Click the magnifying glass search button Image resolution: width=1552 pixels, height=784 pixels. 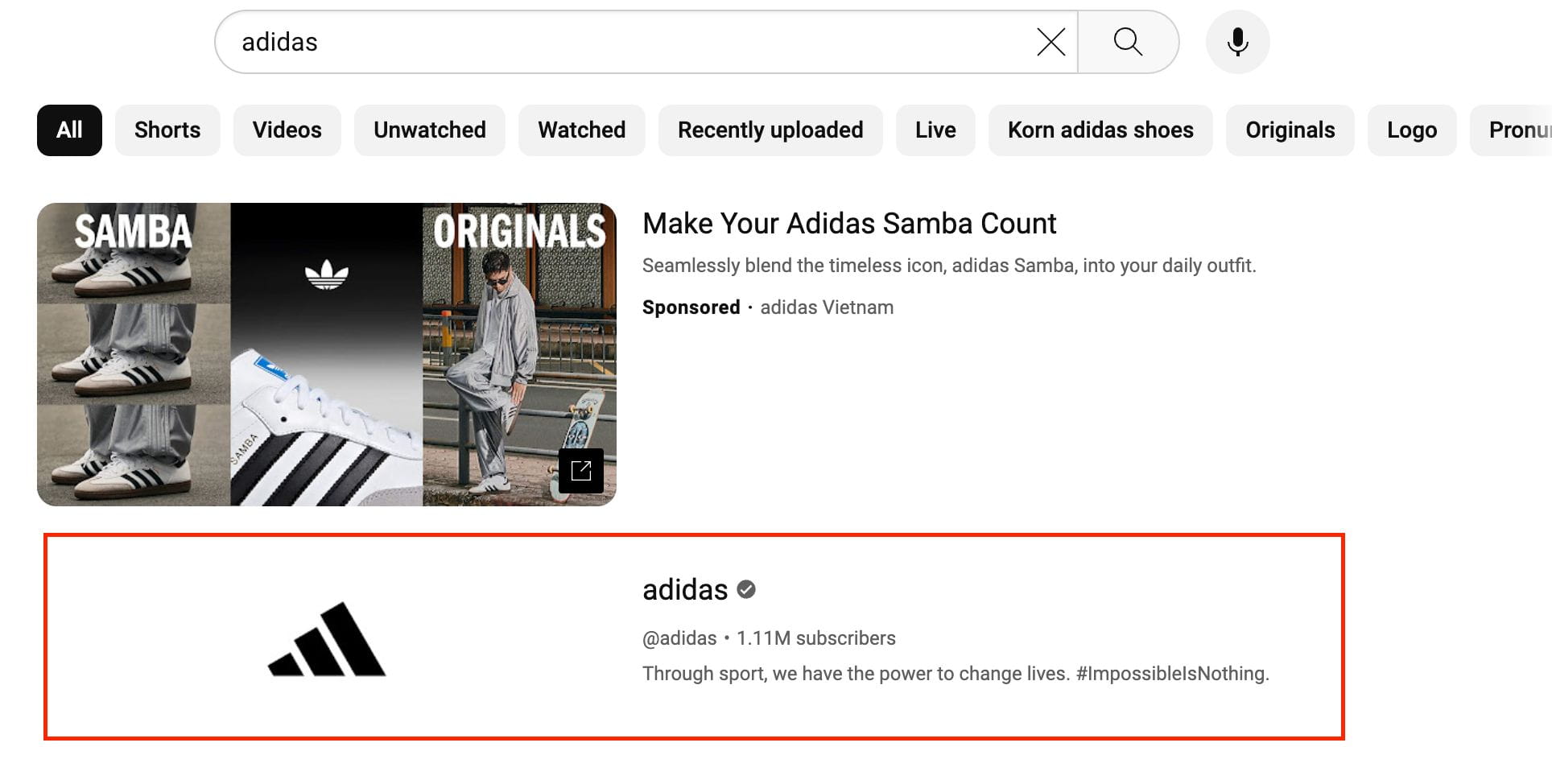1128,42
